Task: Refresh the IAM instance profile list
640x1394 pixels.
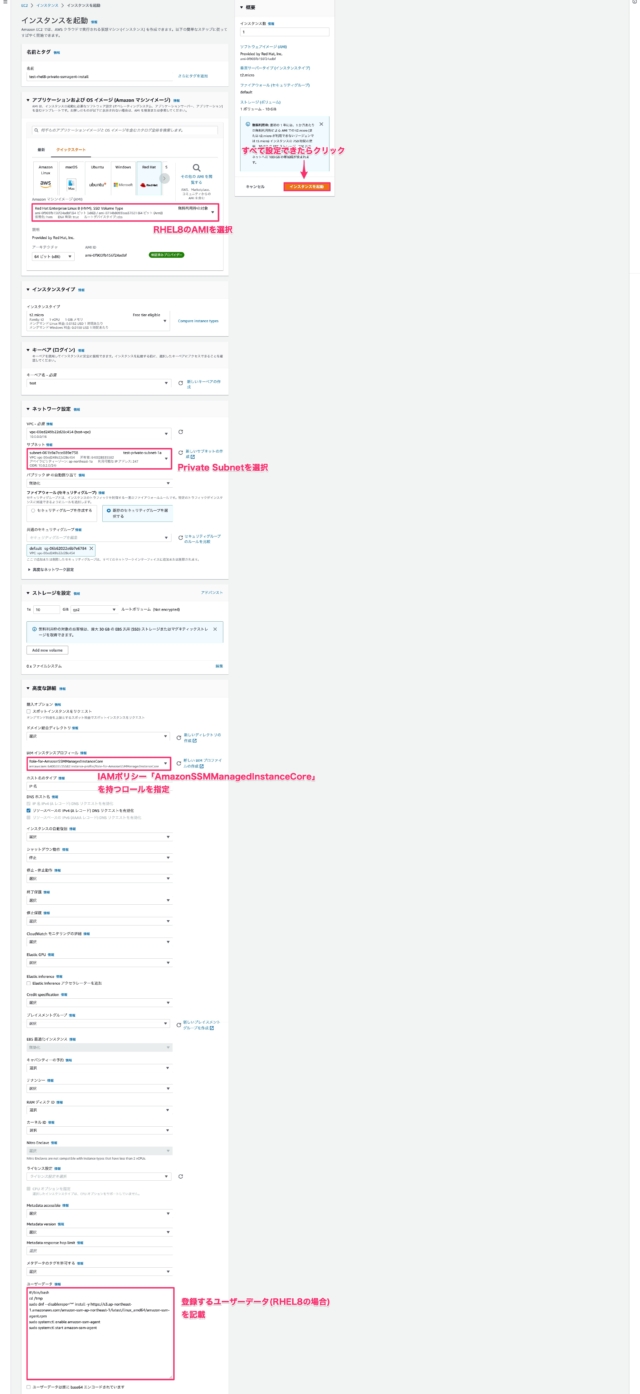Action: point(180,762)
